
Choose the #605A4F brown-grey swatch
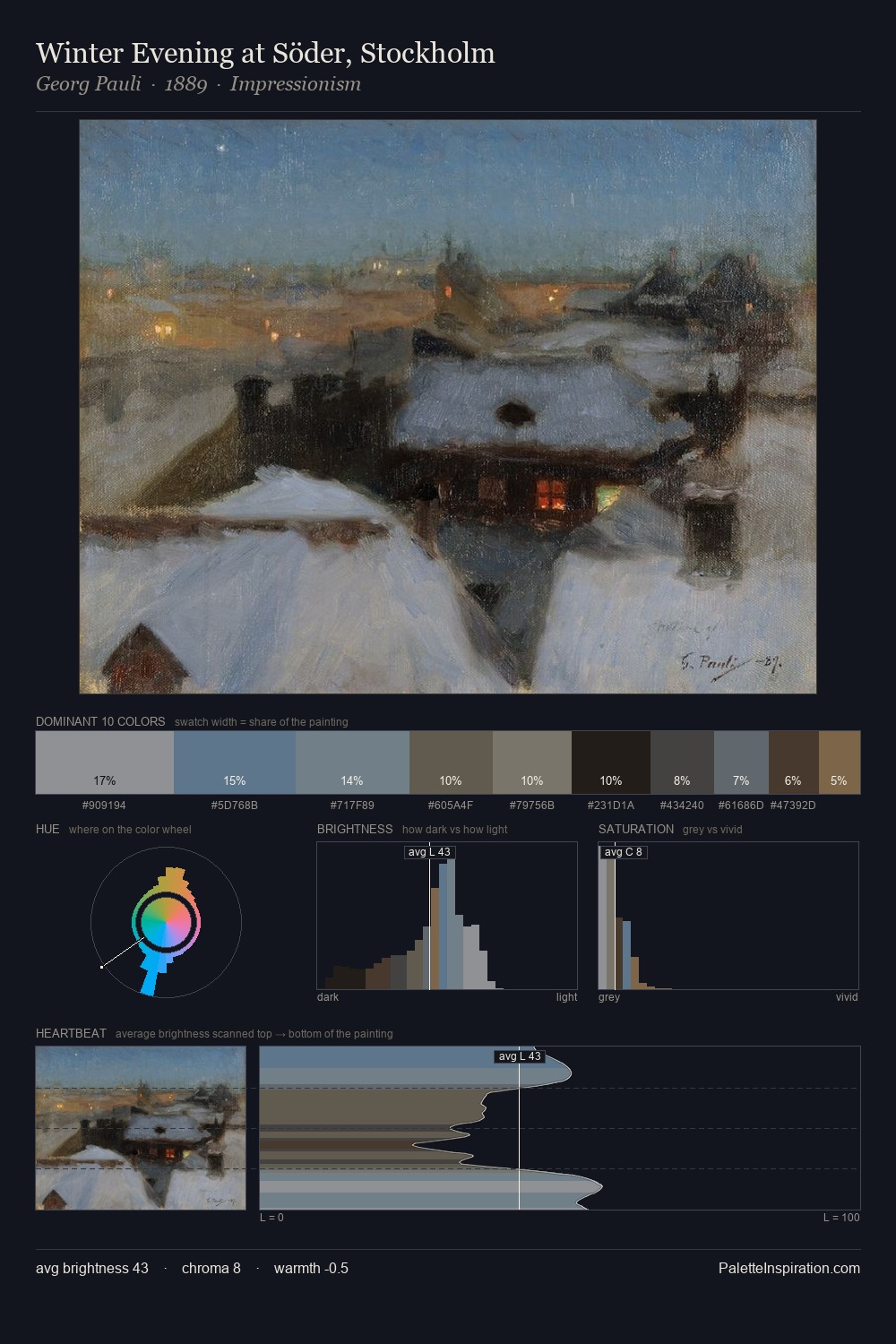coord(451,762)
